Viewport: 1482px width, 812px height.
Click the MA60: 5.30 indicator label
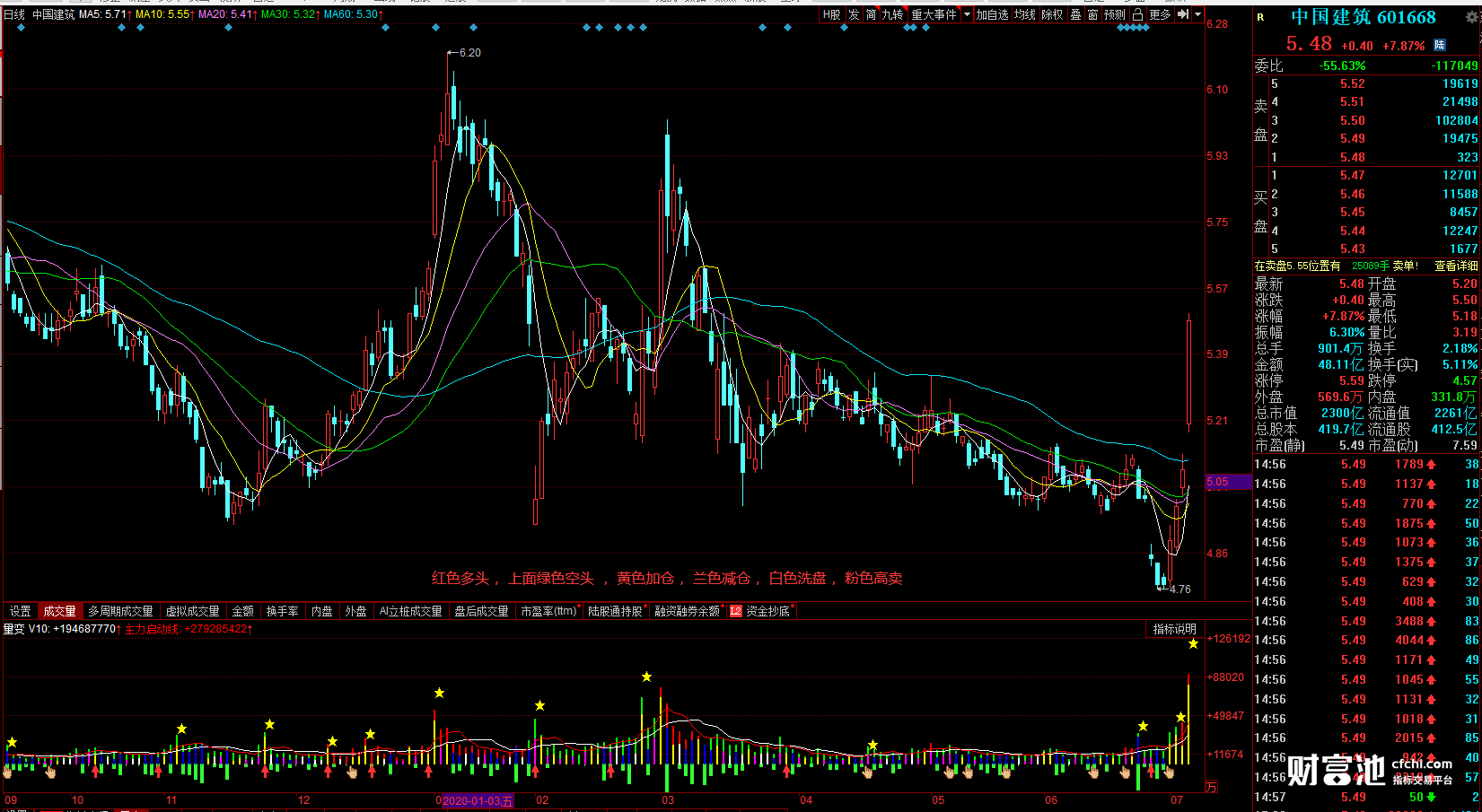pos(354,14)
